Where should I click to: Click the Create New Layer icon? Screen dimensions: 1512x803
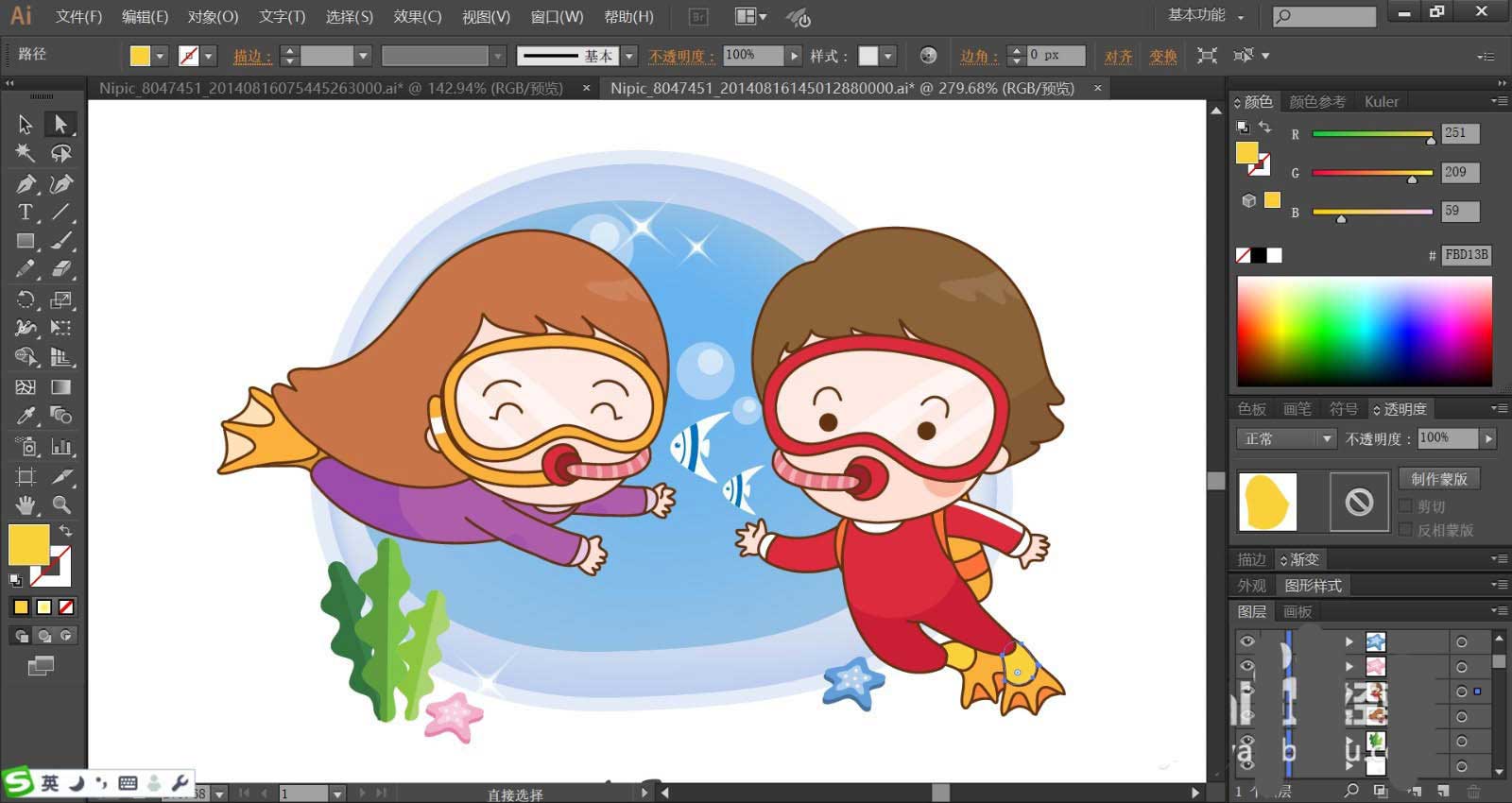coord(1443,791)
